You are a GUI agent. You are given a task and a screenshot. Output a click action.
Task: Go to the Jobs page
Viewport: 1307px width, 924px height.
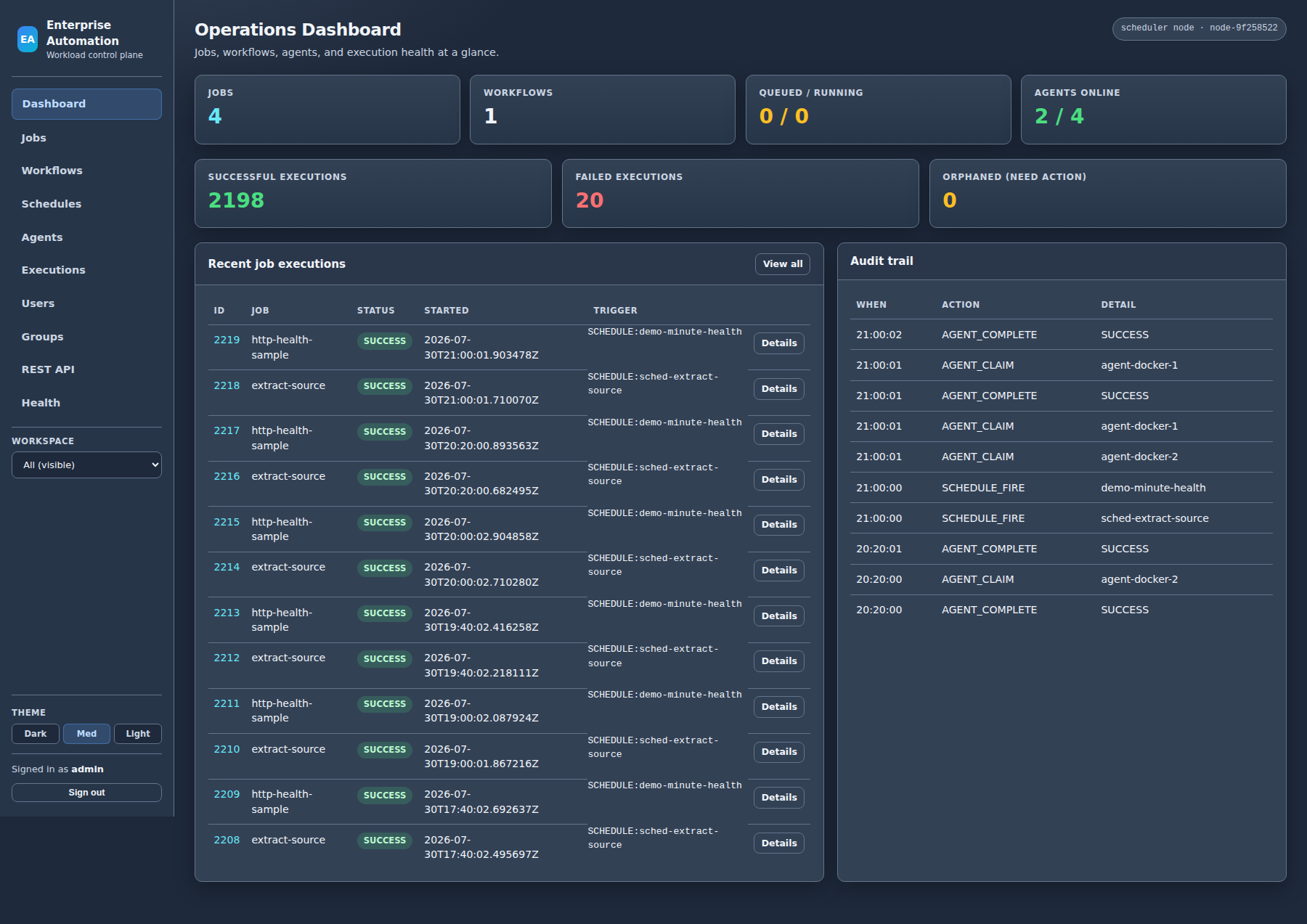86,138
